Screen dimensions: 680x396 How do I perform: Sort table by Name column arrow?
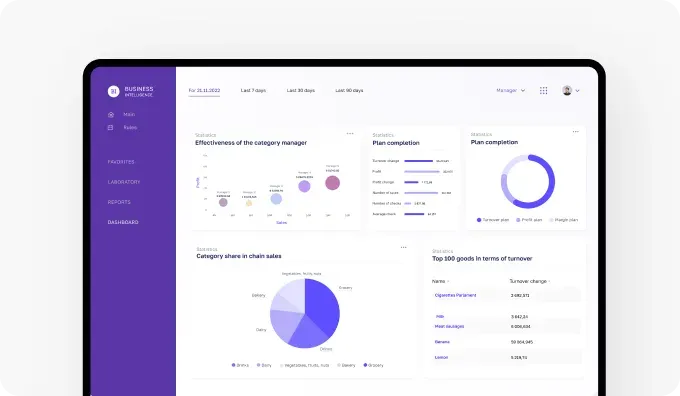(448, 281)
